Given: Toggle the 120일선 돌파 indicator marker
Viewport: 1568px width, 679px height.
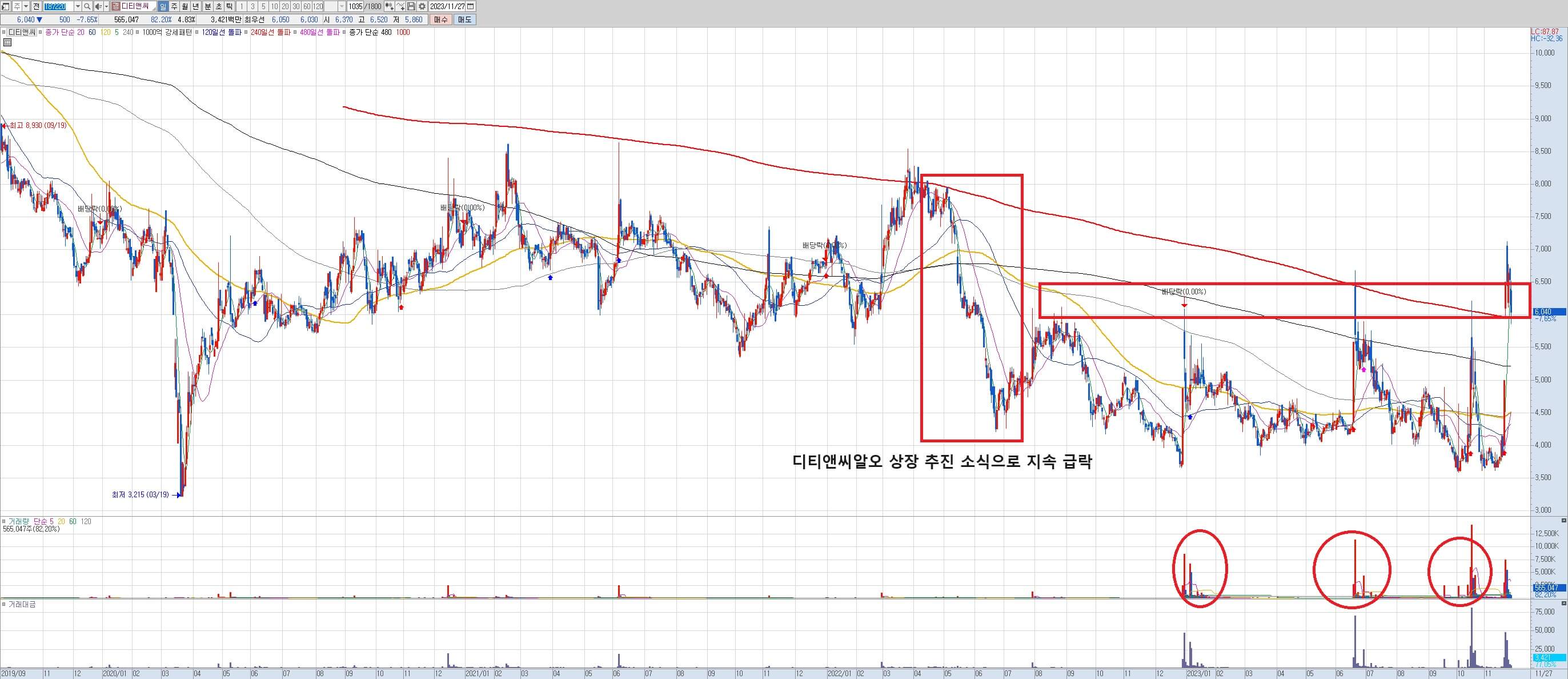Looking at the screenshot, I should [x=196, y=32].
